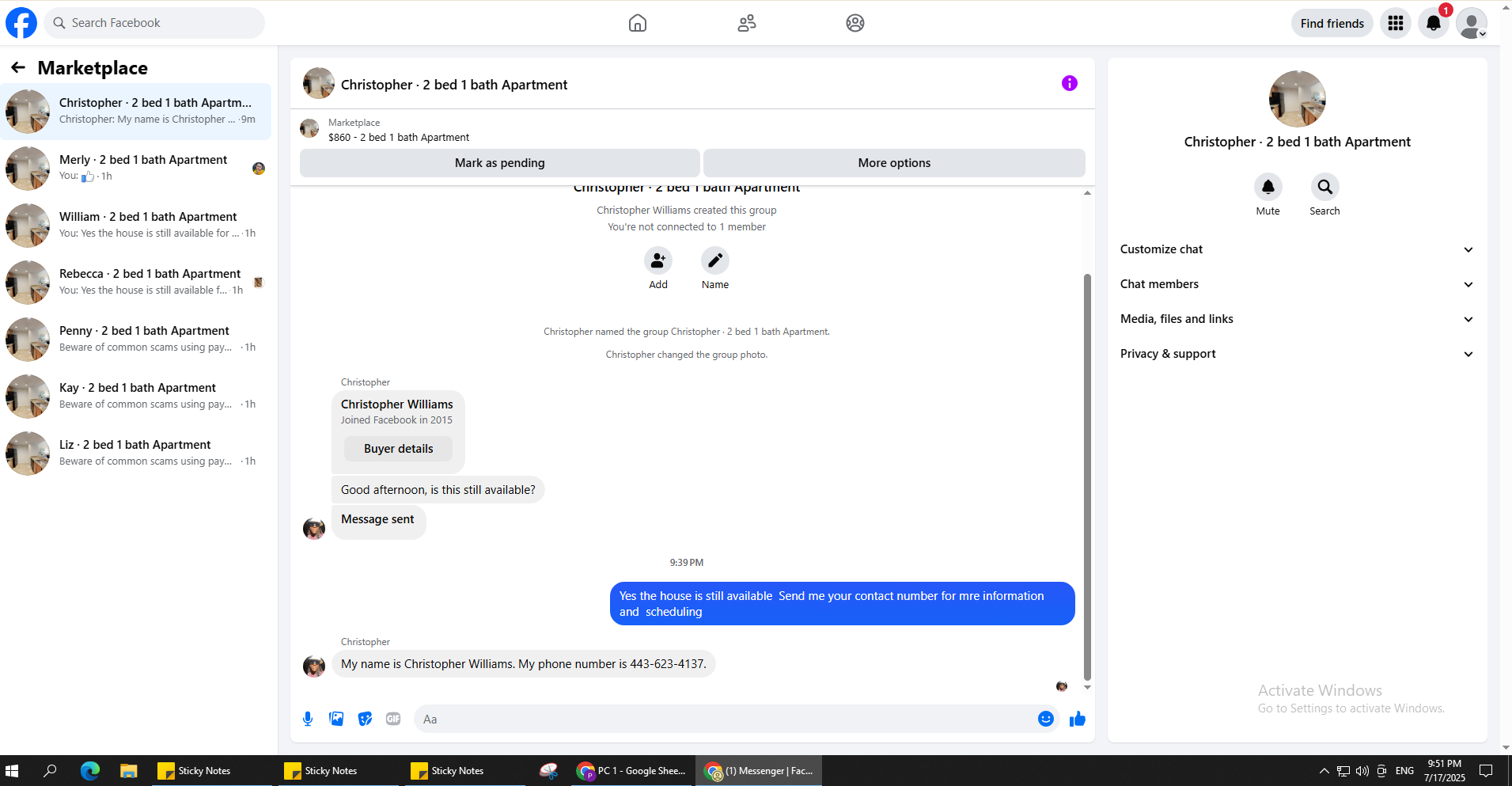
Task: Open the volume control in system tray
Action: 1362,771
